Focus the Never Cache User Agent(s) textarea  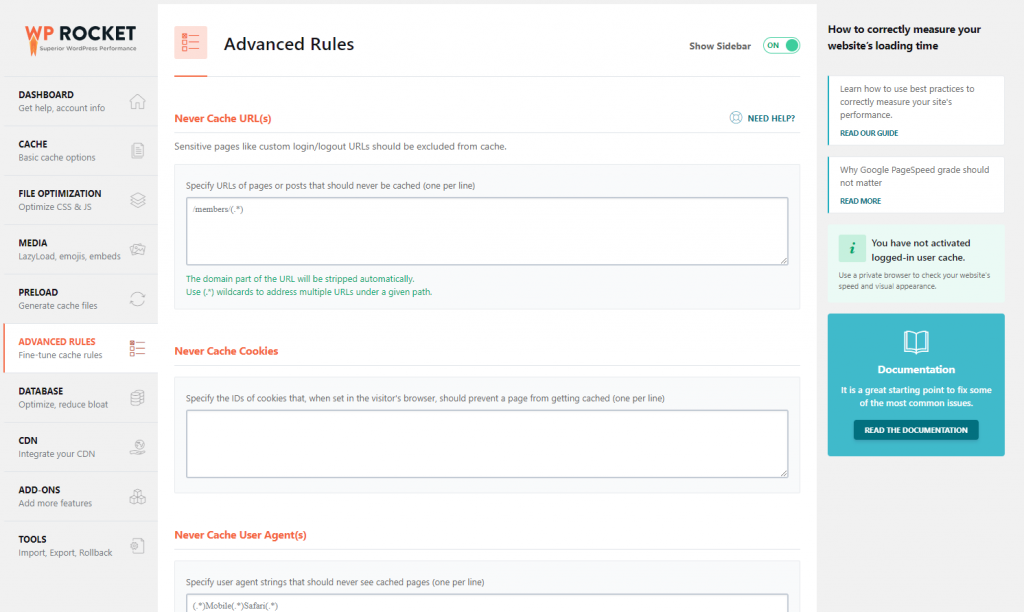point(487,603)
